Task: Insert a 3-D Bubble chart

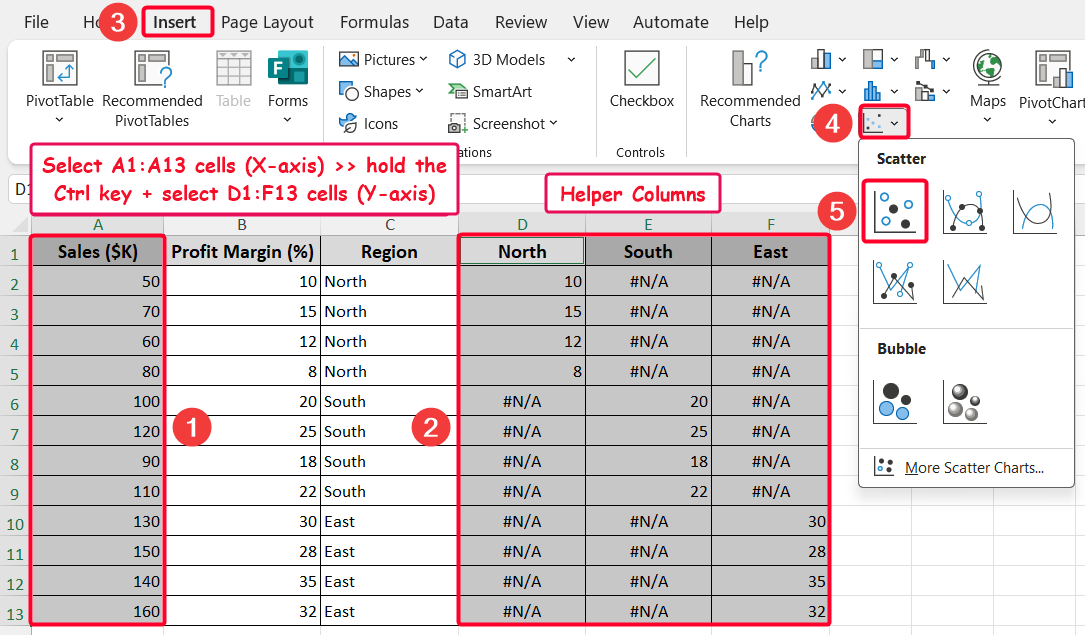Action: [x=964, y=401]
